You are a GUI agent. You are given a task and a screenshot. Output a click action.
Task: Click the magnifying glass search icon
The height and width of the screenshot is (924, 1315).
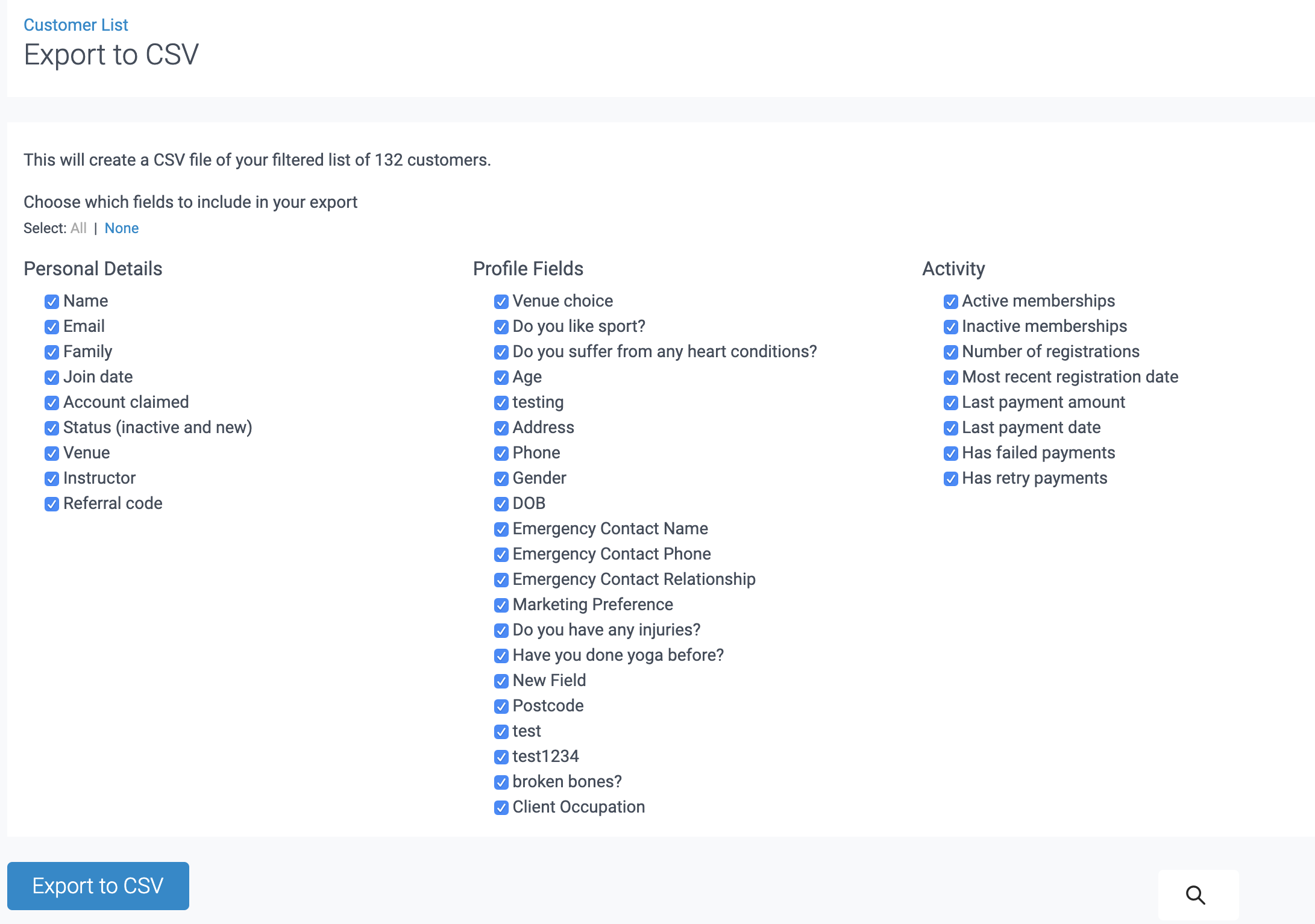[x=1196, y=894]
